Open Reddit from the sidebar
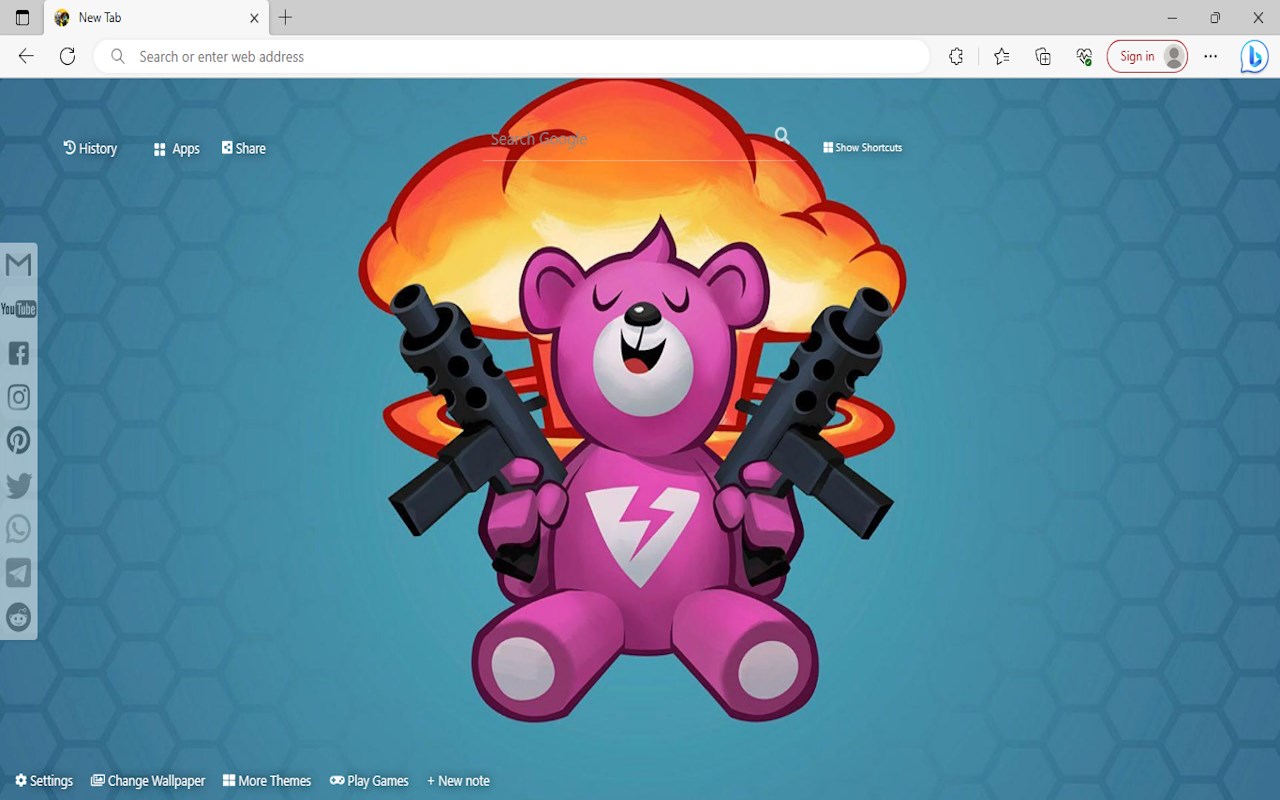This screenshot has width=1280, height=800. [18, 617]
